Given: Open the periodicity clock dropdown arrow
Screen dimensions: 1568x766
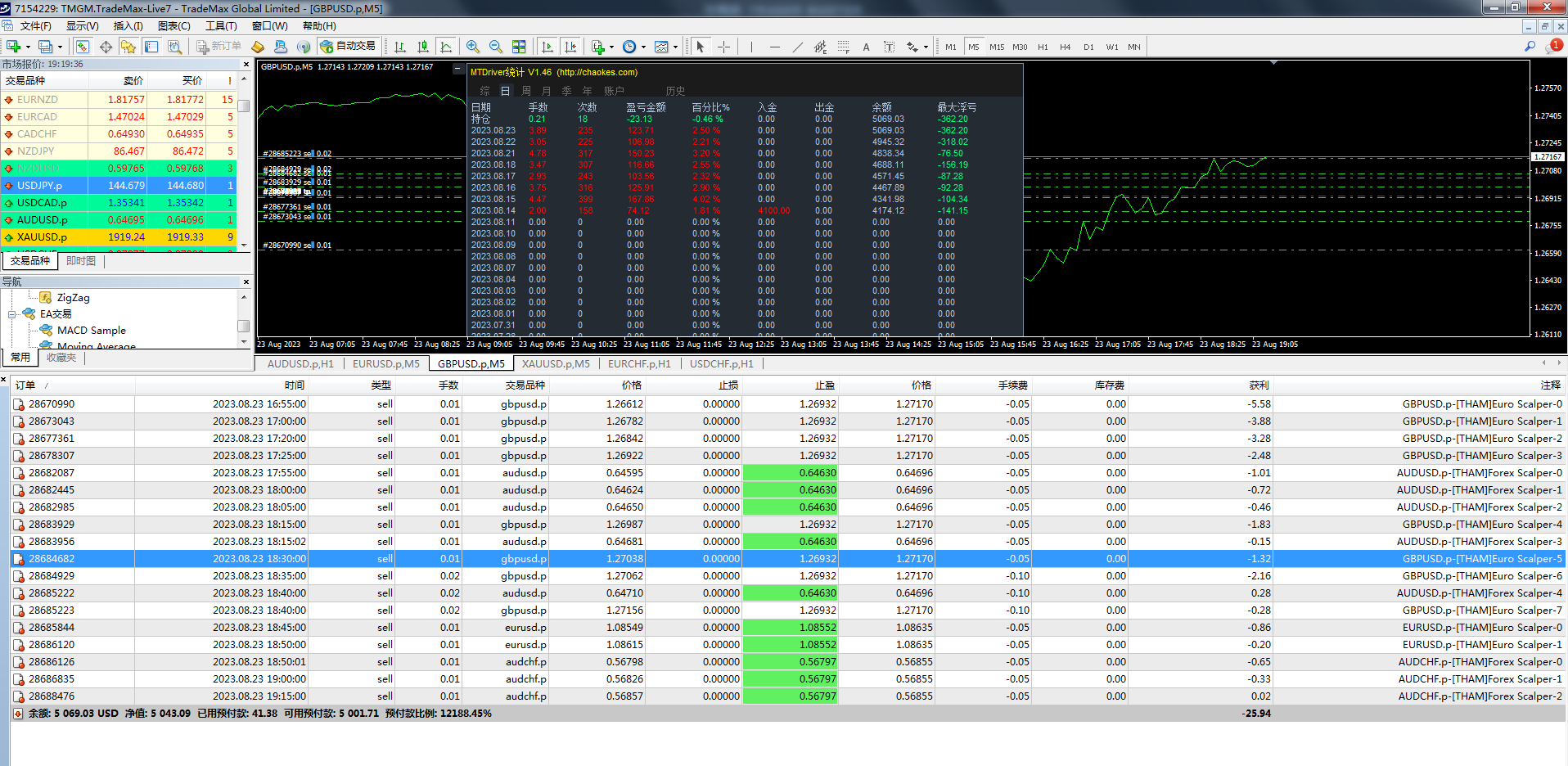Looking at the screenshot, I should [643, 47].
